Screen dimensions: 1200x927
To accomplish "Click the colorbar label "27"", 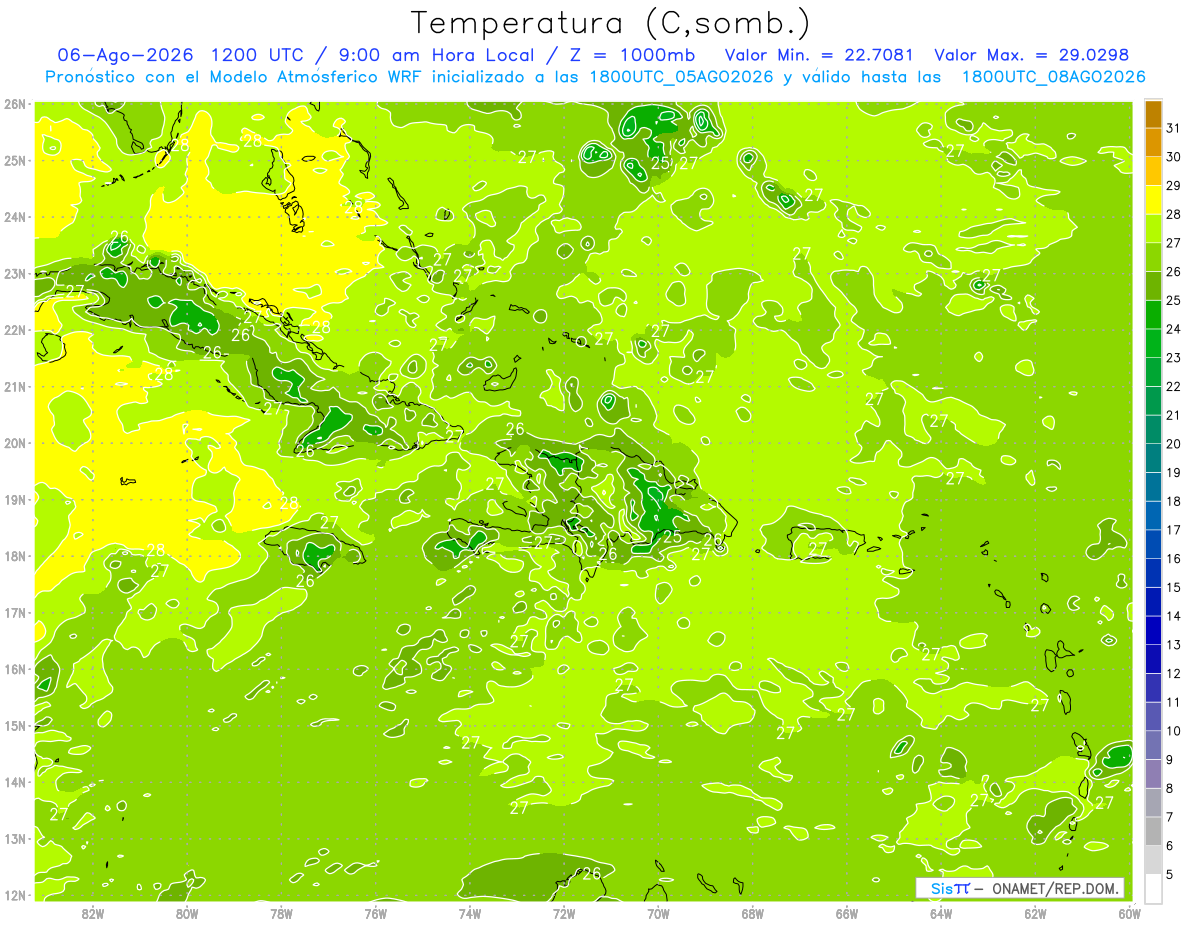I will pyautogui.click(x=1173, y=243).
